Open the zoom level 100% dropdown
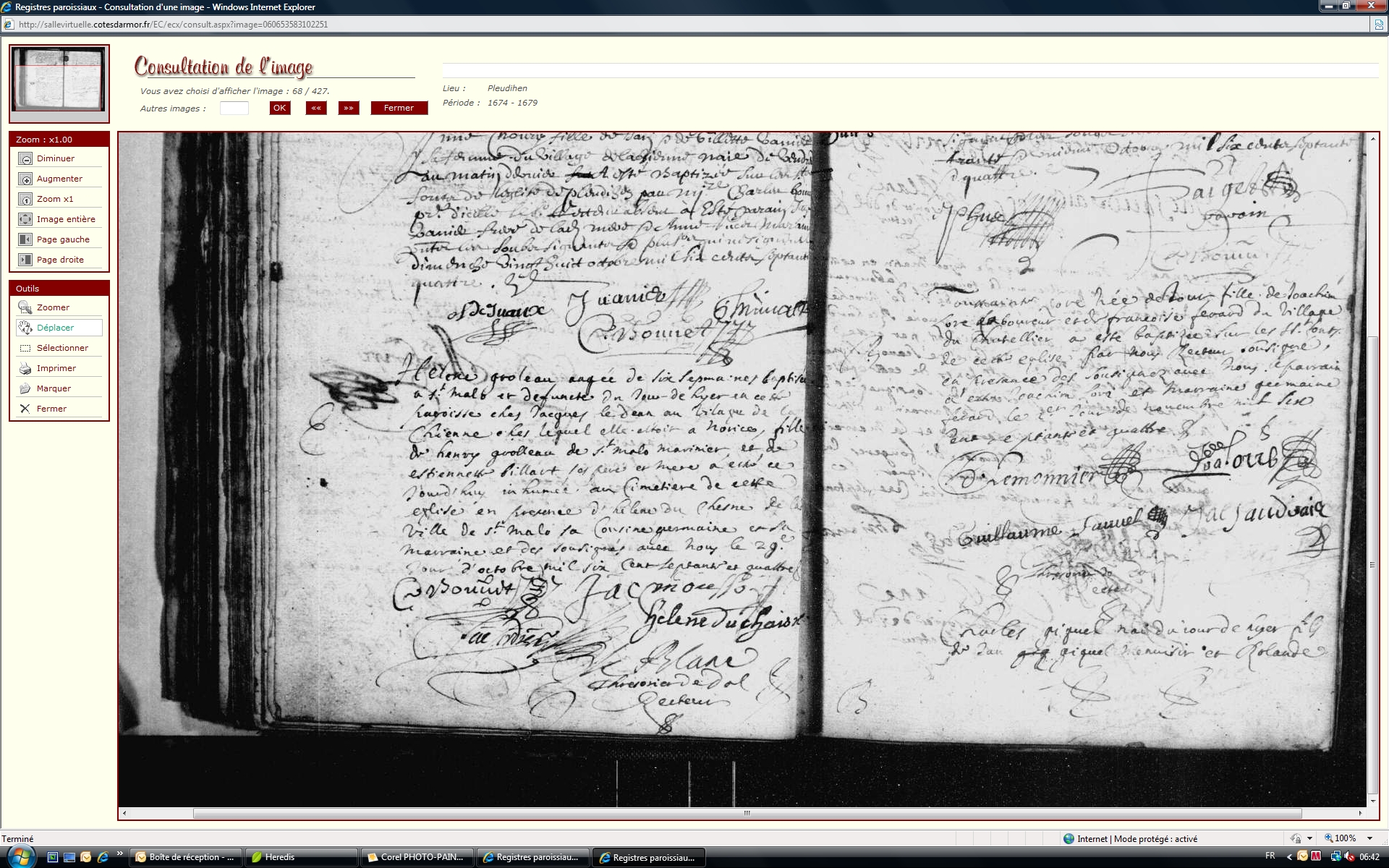Screen dimensions: 1389x868 pyautogui.click(x=1369, y=838)
